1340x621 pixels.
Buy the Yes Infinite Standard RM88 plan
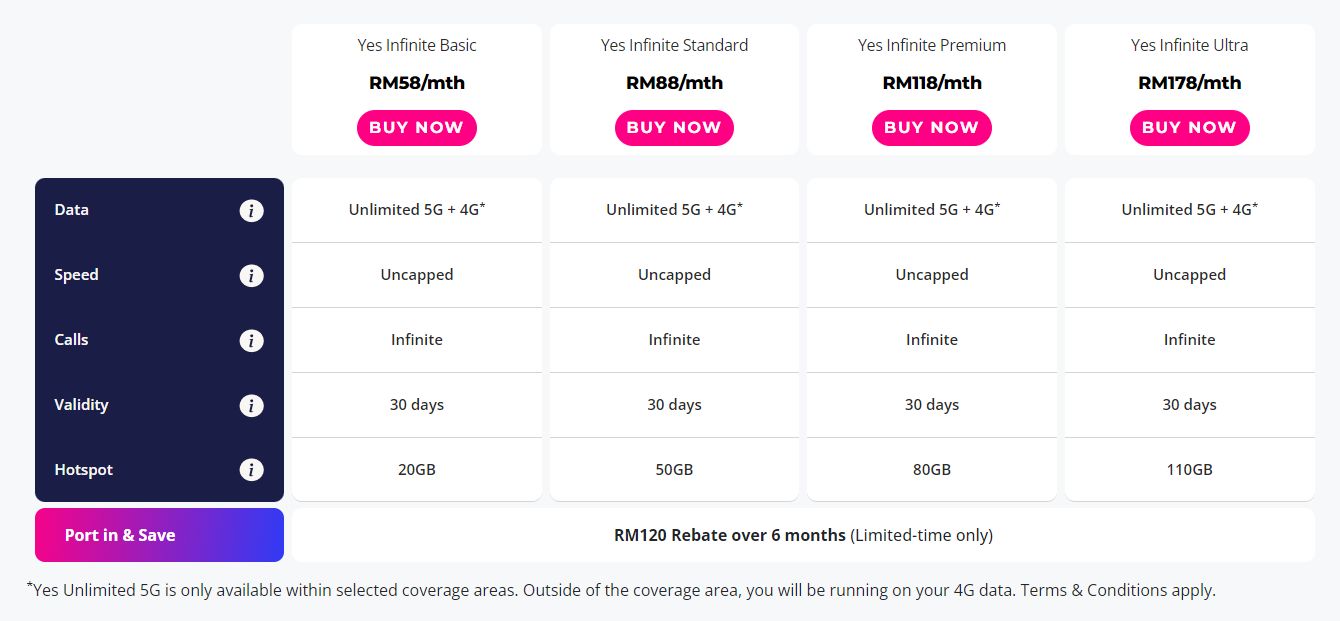tap(674, 127)
